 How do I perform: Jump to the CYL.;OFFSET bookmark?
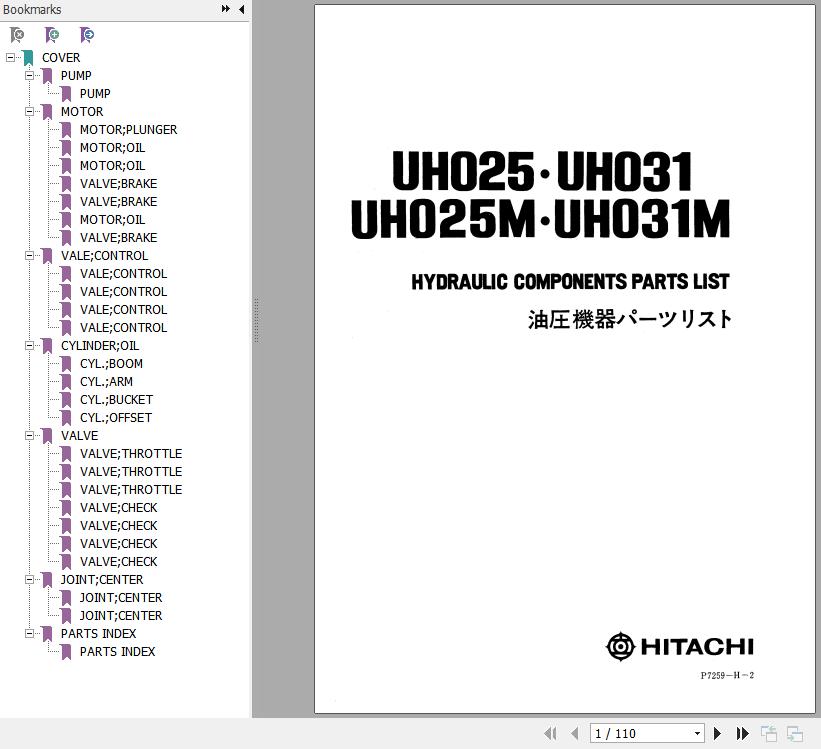116,417
